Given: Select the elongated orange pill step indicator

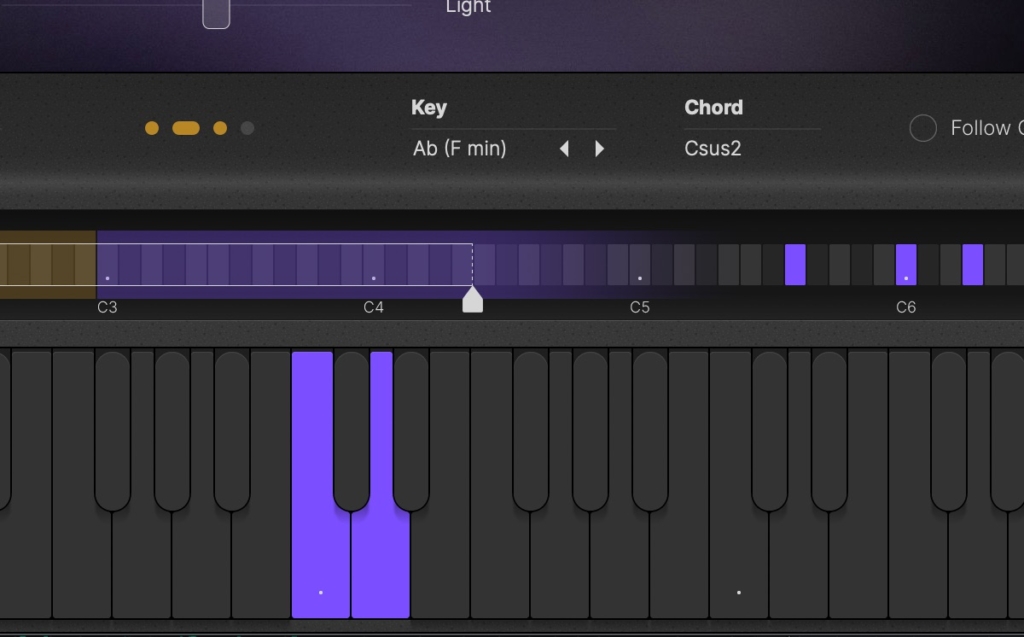Looking at the screenshot, I should coord(186,128).
